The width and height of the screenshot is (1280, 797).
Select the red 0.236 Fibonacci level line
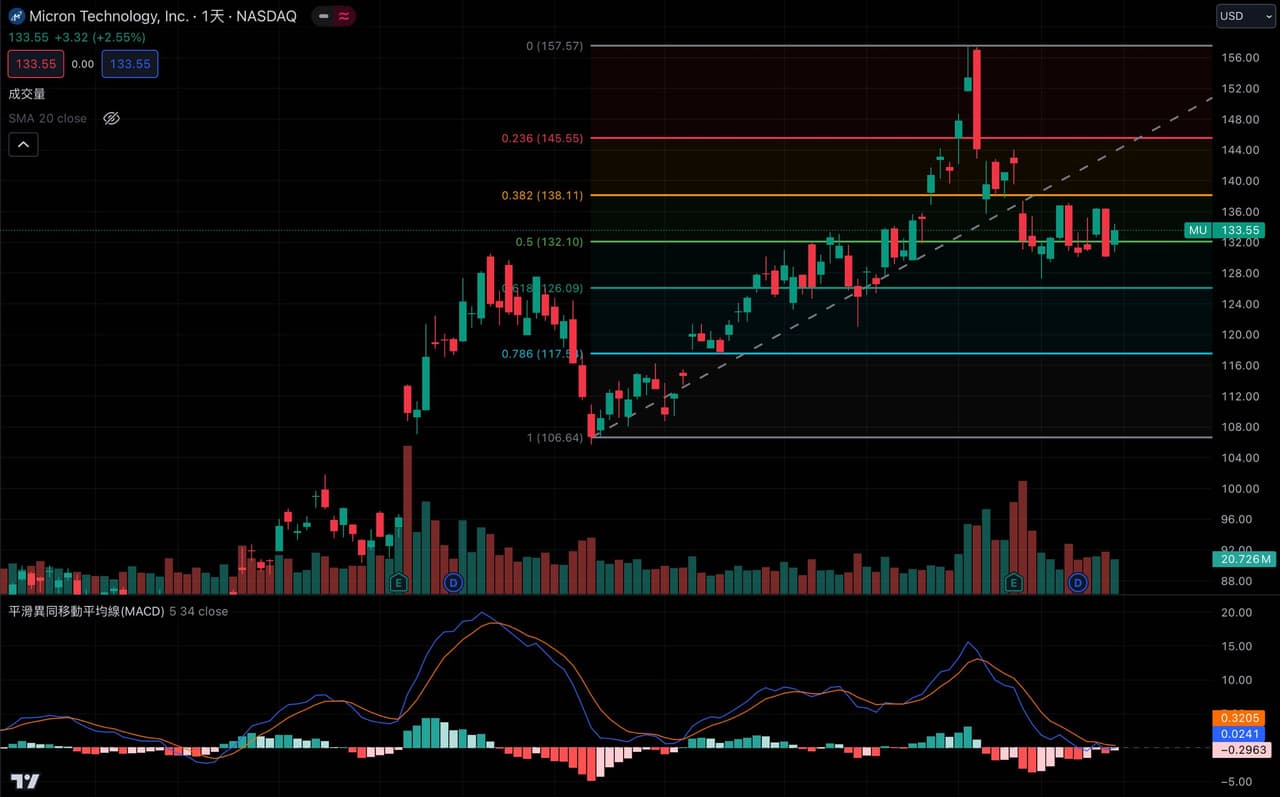tap(800, 138)
